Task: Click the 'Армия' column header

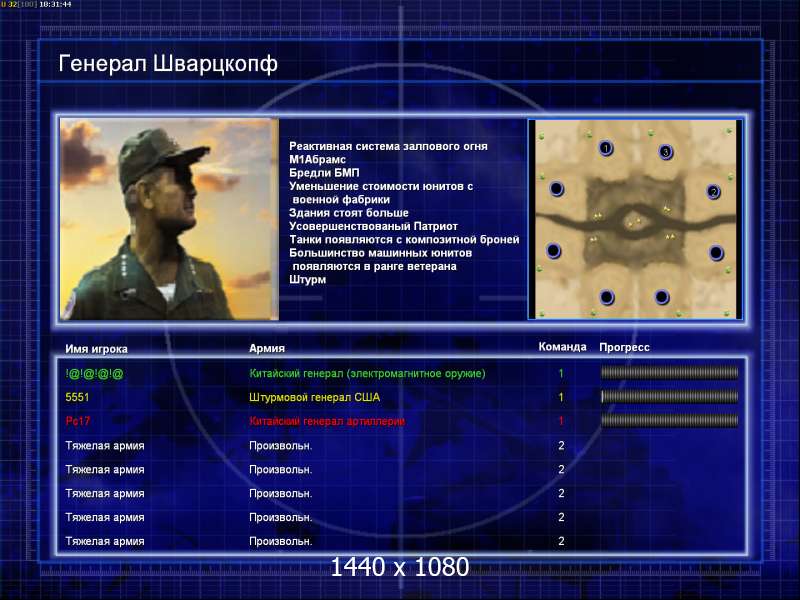Action: click(x=267, y=348)
